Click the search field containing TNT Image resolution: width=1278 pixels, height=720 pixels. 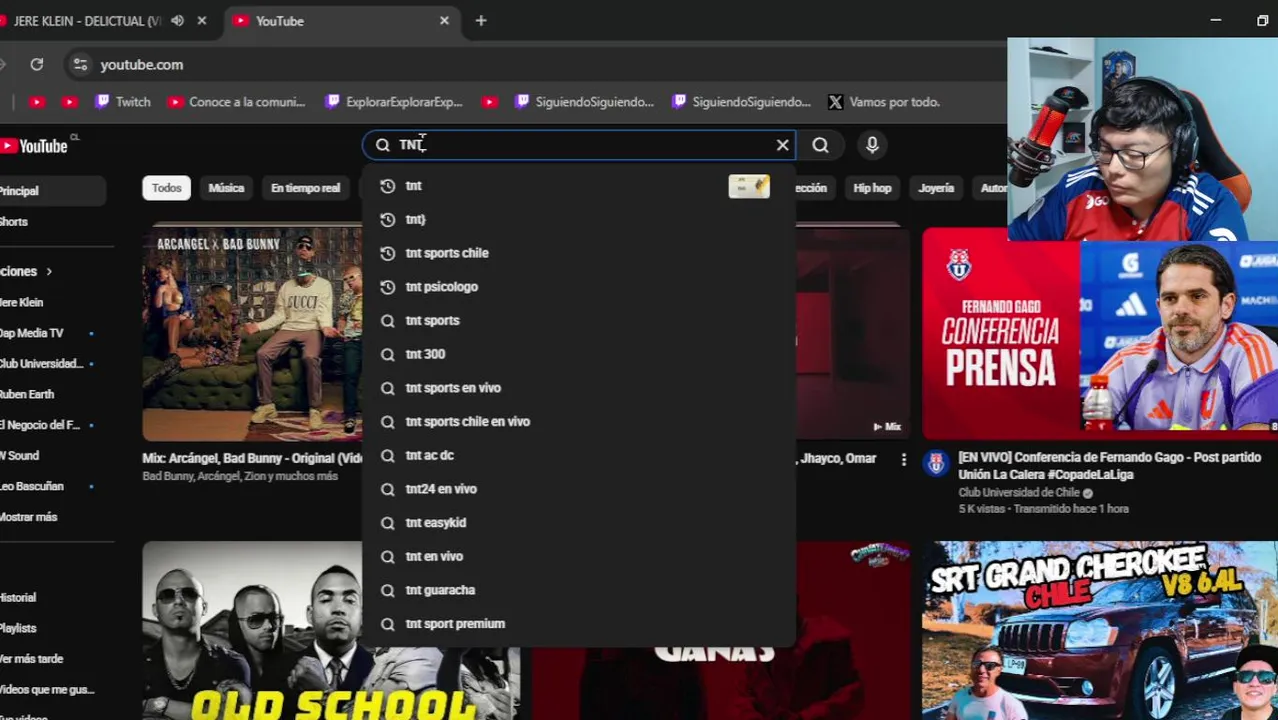click(580, 145)
